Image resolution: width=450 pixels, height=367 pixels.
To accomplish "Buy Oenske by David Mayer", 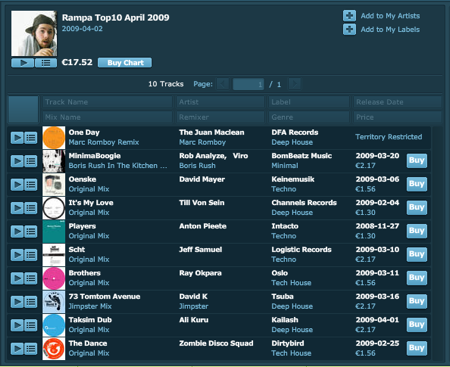I will pos(417,184).
